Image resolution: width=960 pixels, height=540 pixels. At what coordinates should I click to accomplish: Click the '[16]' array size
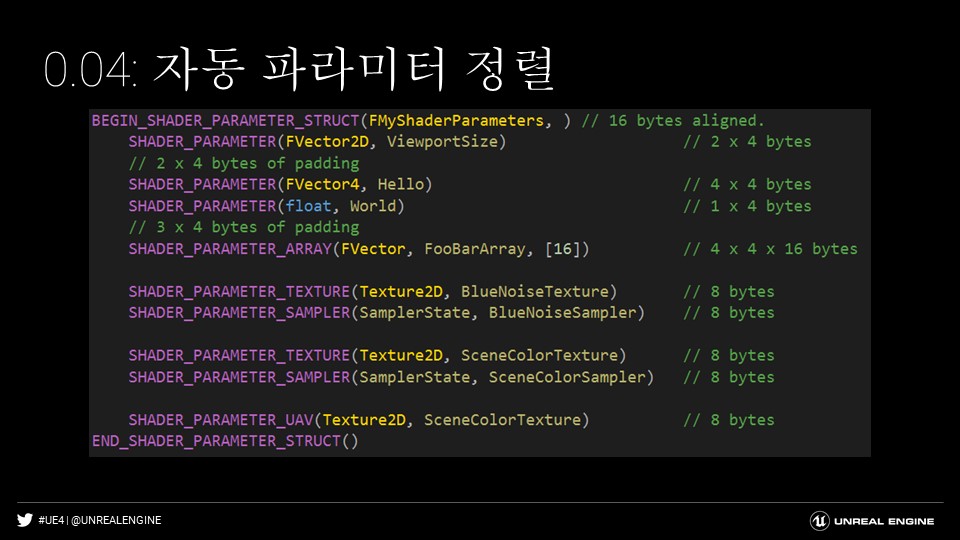562,249
